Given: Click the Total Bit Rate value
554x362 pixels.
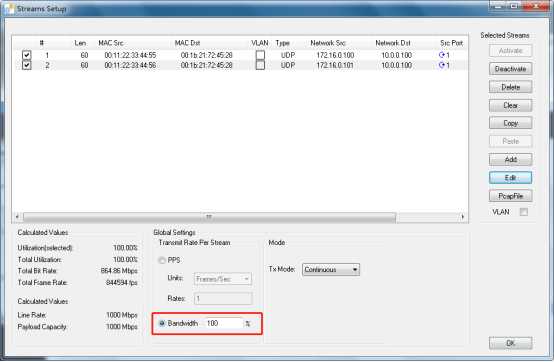Looking at the screenshot, I should coord(119,271).
